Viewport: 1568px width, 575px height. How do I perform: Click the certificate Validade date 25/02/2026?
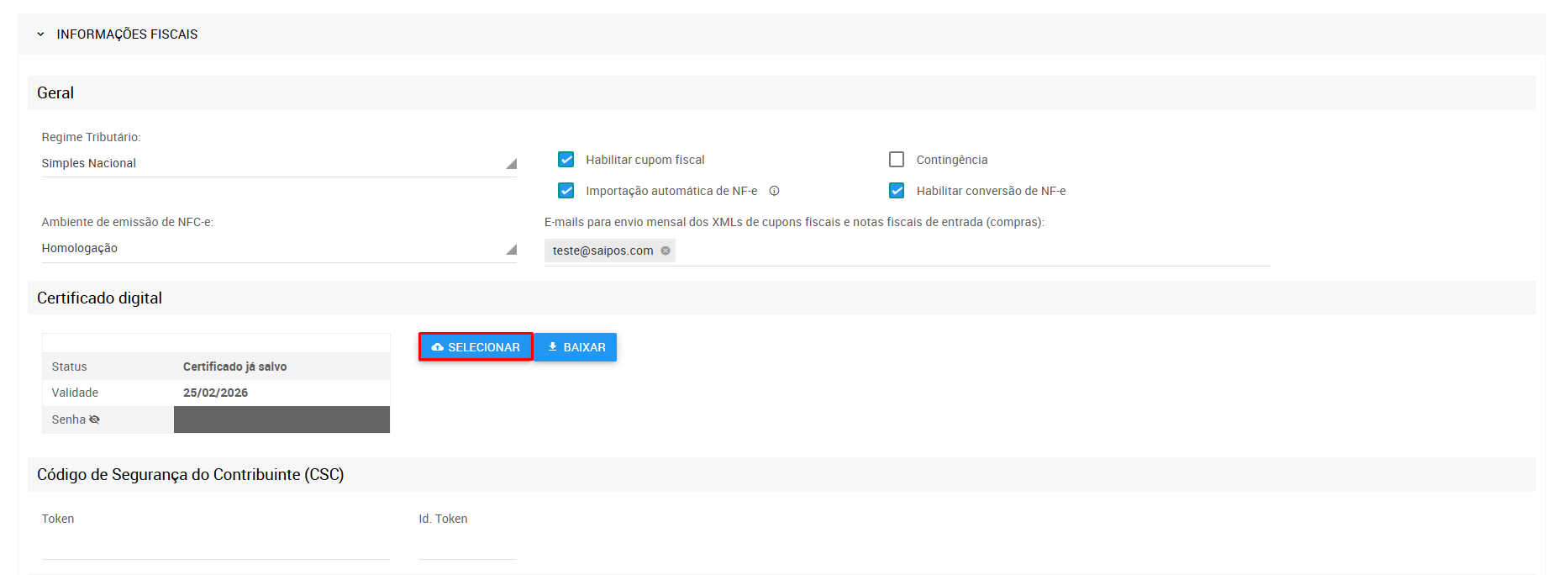(x=215, y=393)
